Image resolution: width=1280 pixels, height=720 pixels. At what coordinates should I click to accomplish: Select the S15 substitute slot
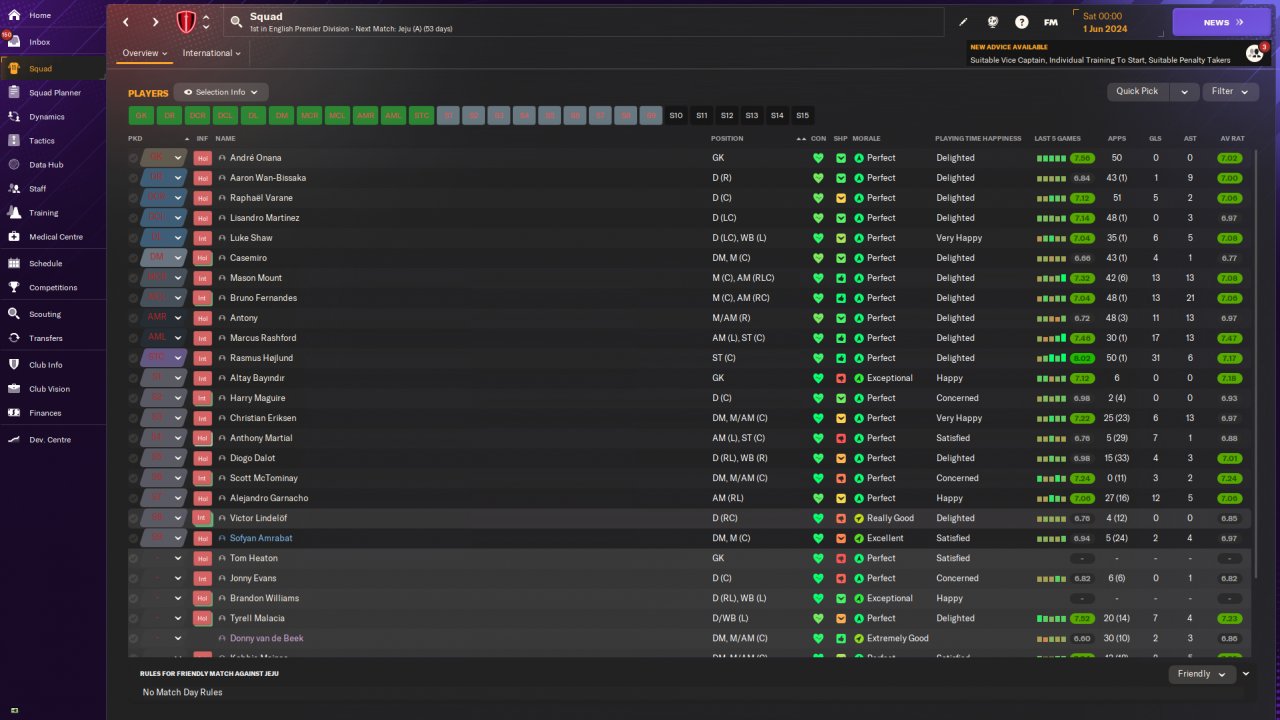click(802, 116)
